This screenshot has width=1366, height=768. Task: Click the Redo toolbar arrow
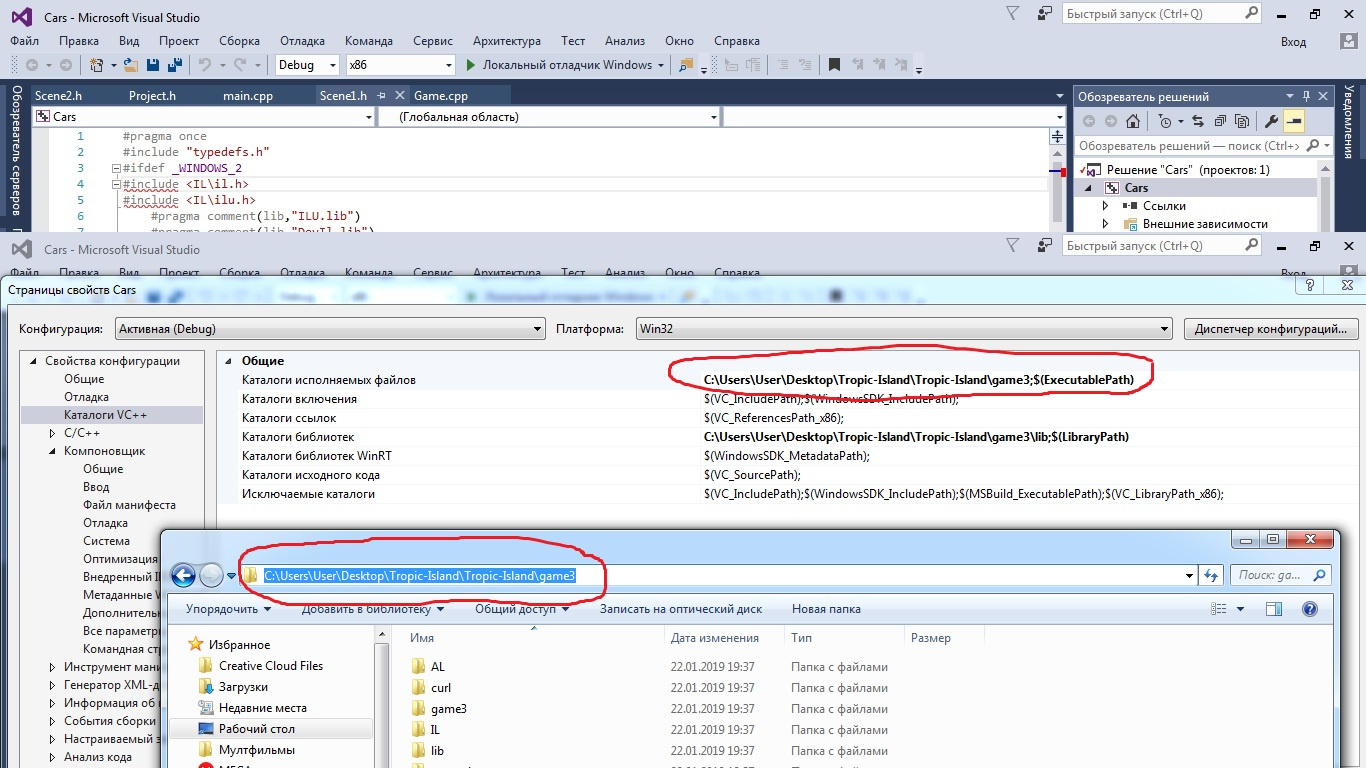click(x=240, y=65)
